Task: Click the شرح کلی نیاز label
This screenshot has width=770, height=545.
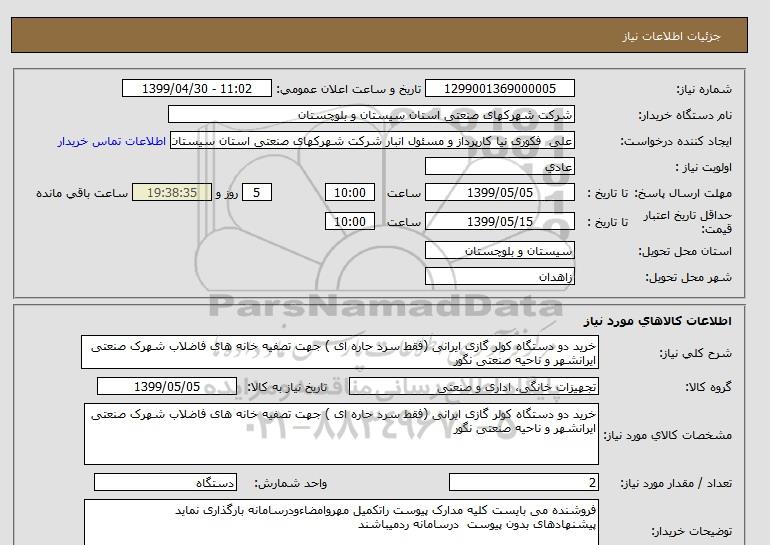Action: (x=695, y=353)
